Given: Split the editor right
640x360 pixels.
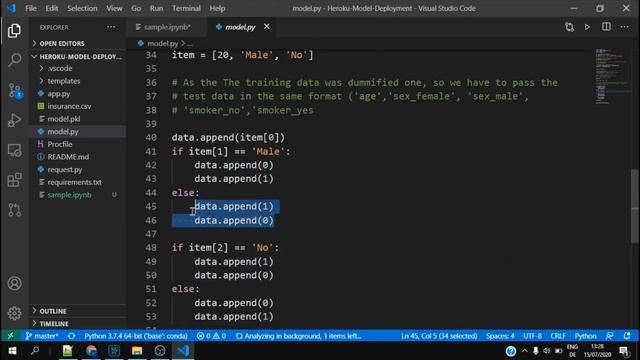Looking at the screenshot, I should tap(606, 27).
